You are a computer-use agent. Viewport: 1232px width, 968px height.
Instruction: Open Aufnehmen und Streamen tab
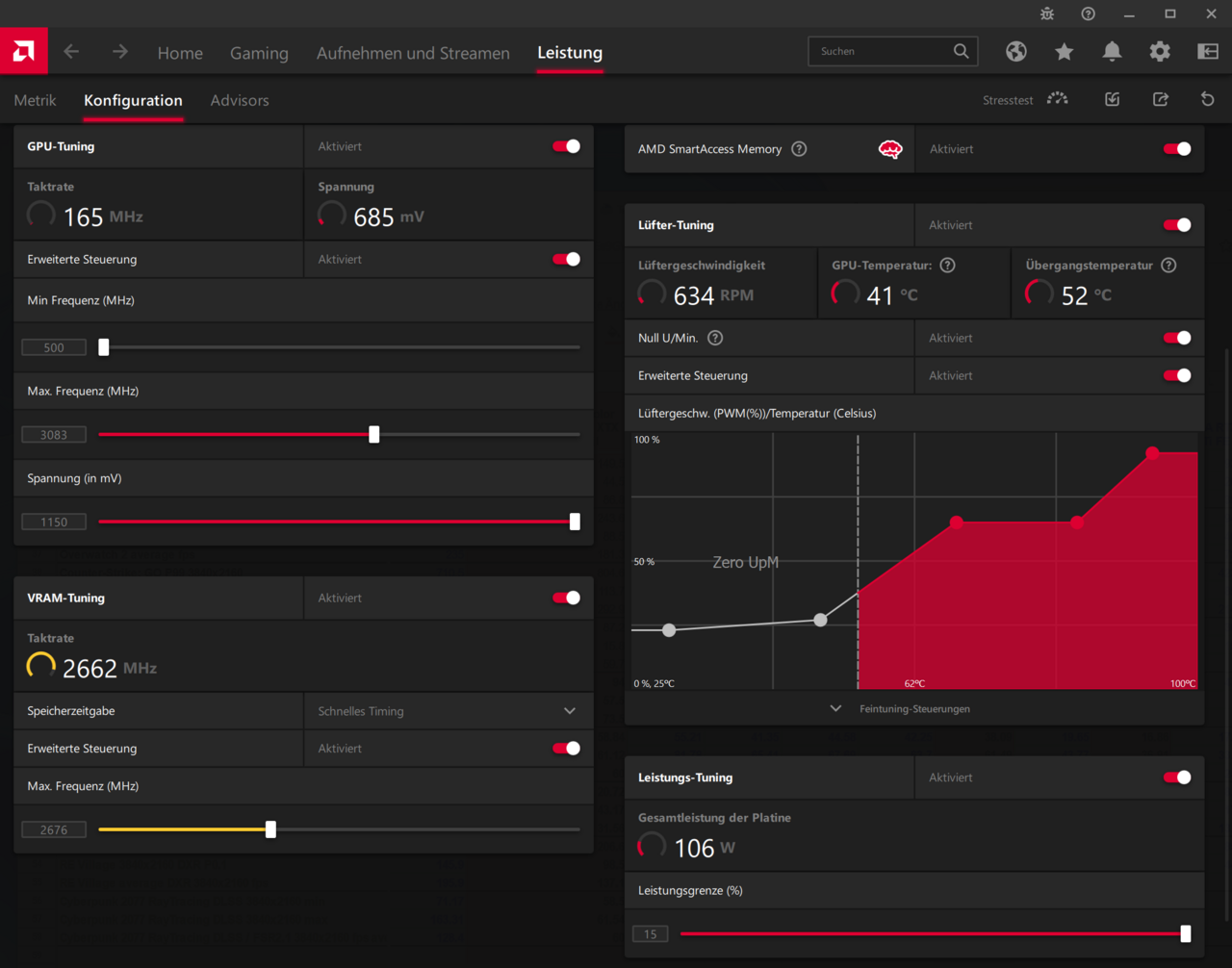(413, 54)
